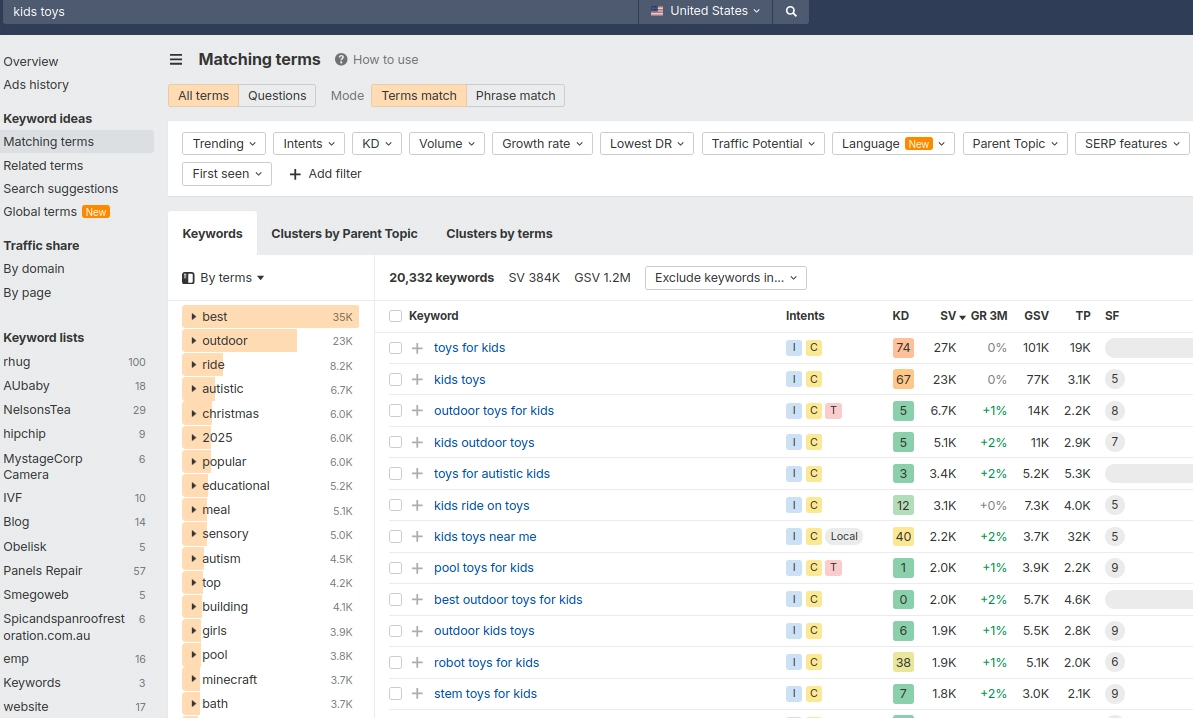Click the KD 74 badge for 'toys for kids'
The height and width of the screenshot is (718, 1193).
903,348
